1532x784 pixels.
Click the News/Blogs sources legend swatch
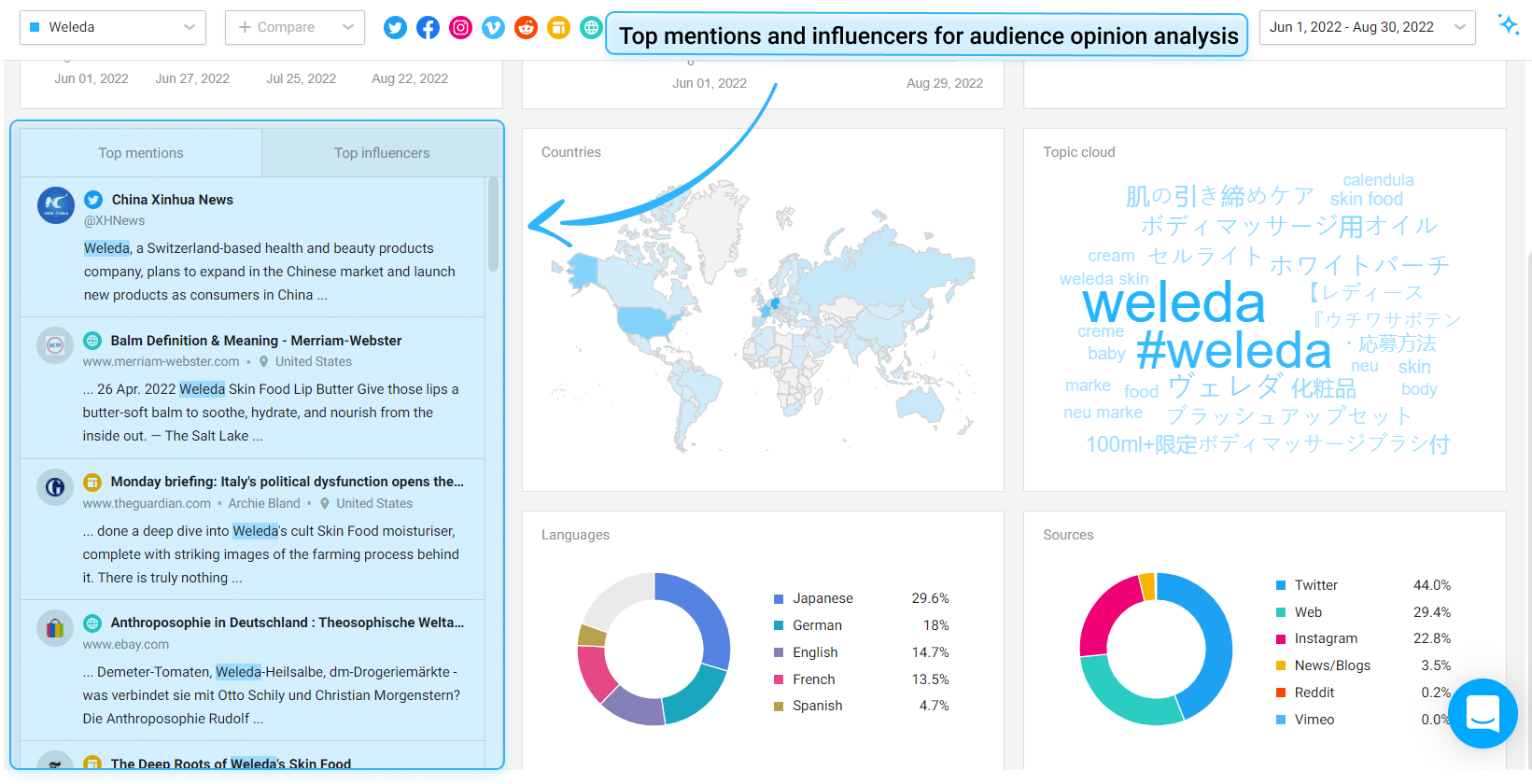[x=1281, y=666]
